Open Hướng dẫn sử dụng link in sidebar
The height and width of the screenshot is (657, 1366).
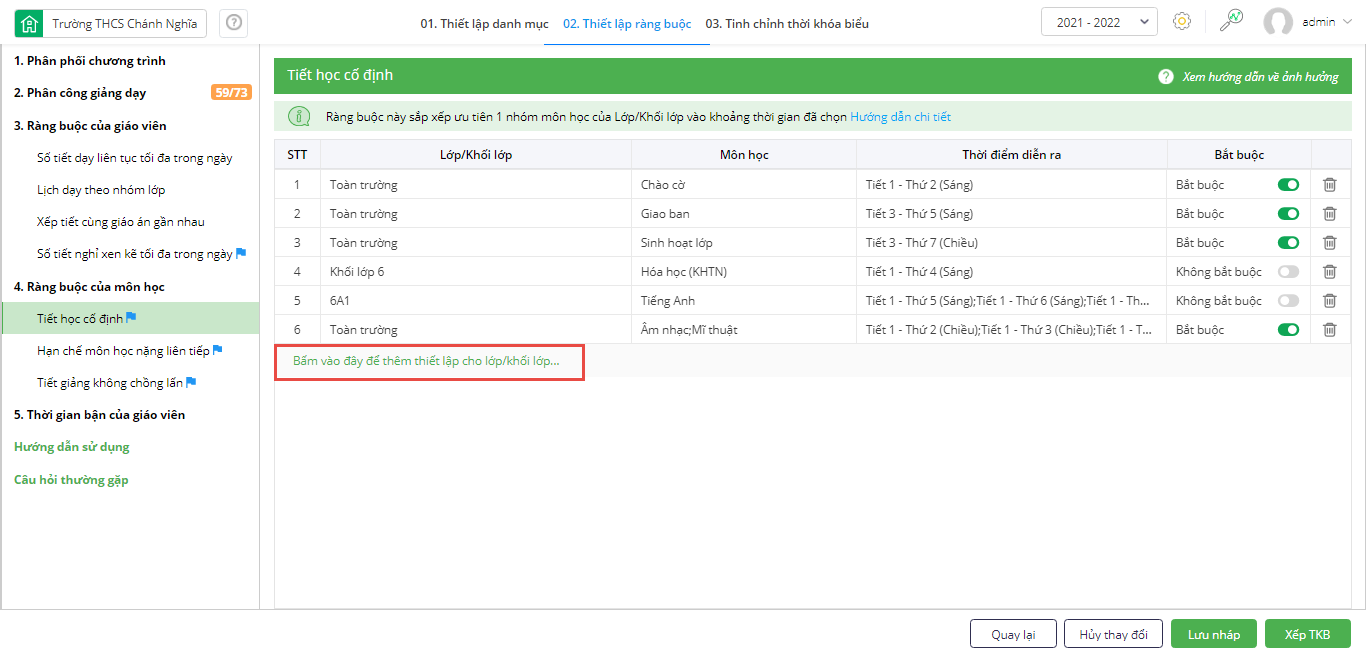pos(72,447)
